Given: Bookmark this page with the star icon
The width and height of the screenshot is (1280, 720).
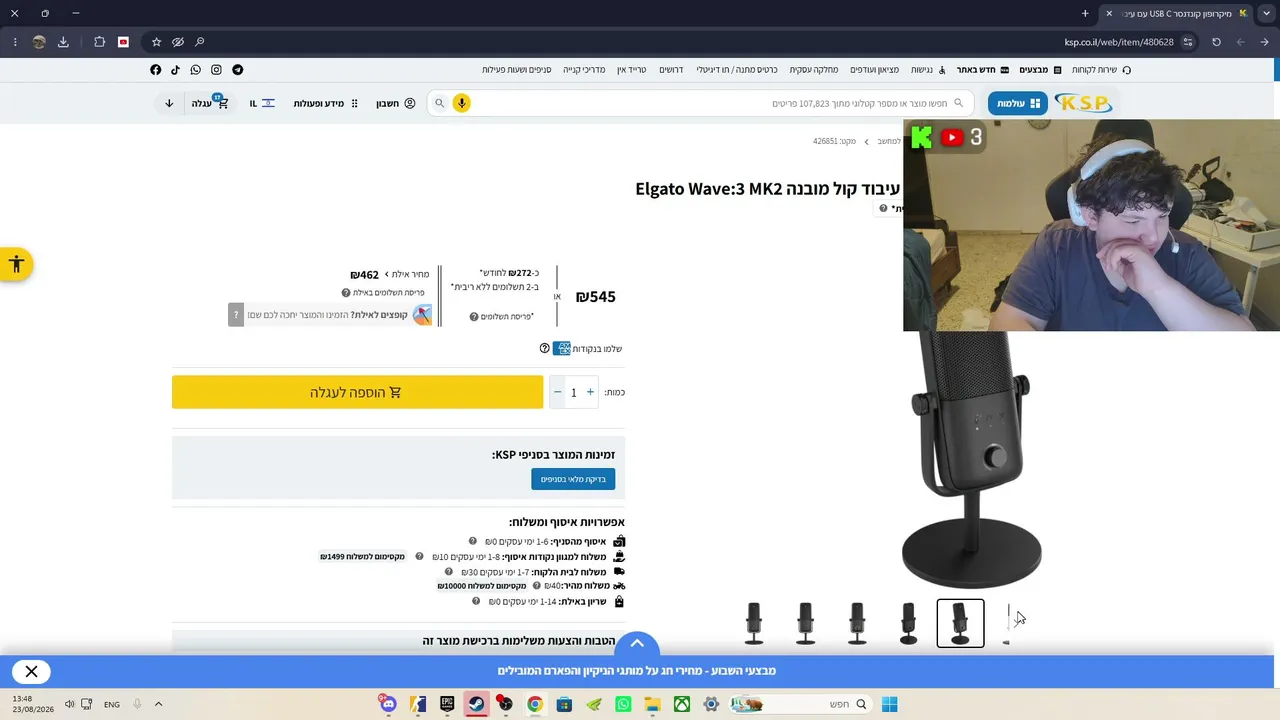Looking at the screenshot, I should coord(156,42).
